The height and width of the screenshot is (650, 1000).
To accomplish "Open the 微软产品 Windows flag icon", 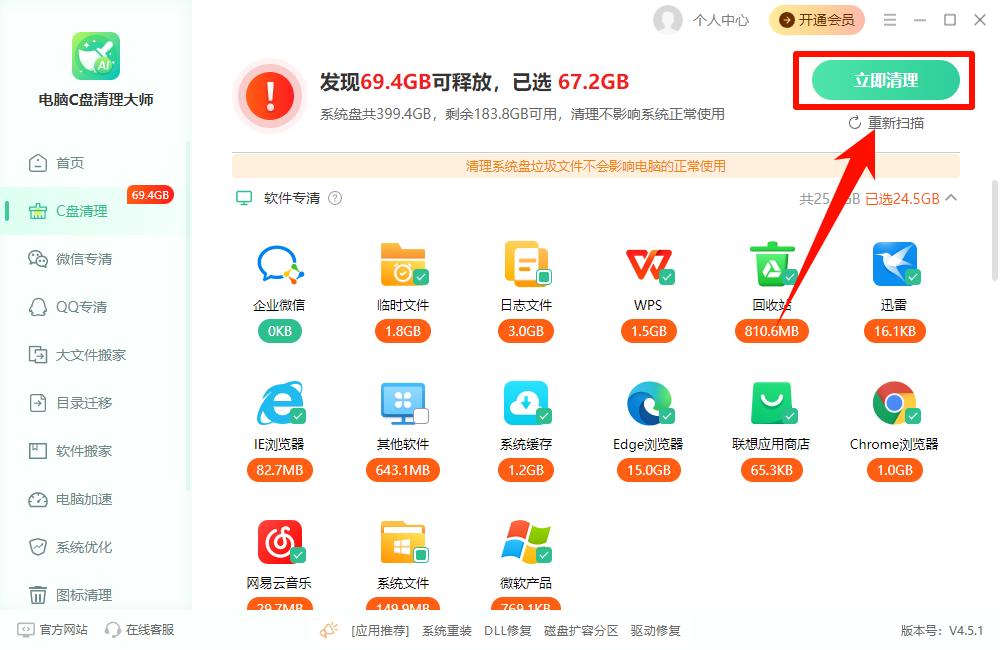I will [x=526, y=542].
